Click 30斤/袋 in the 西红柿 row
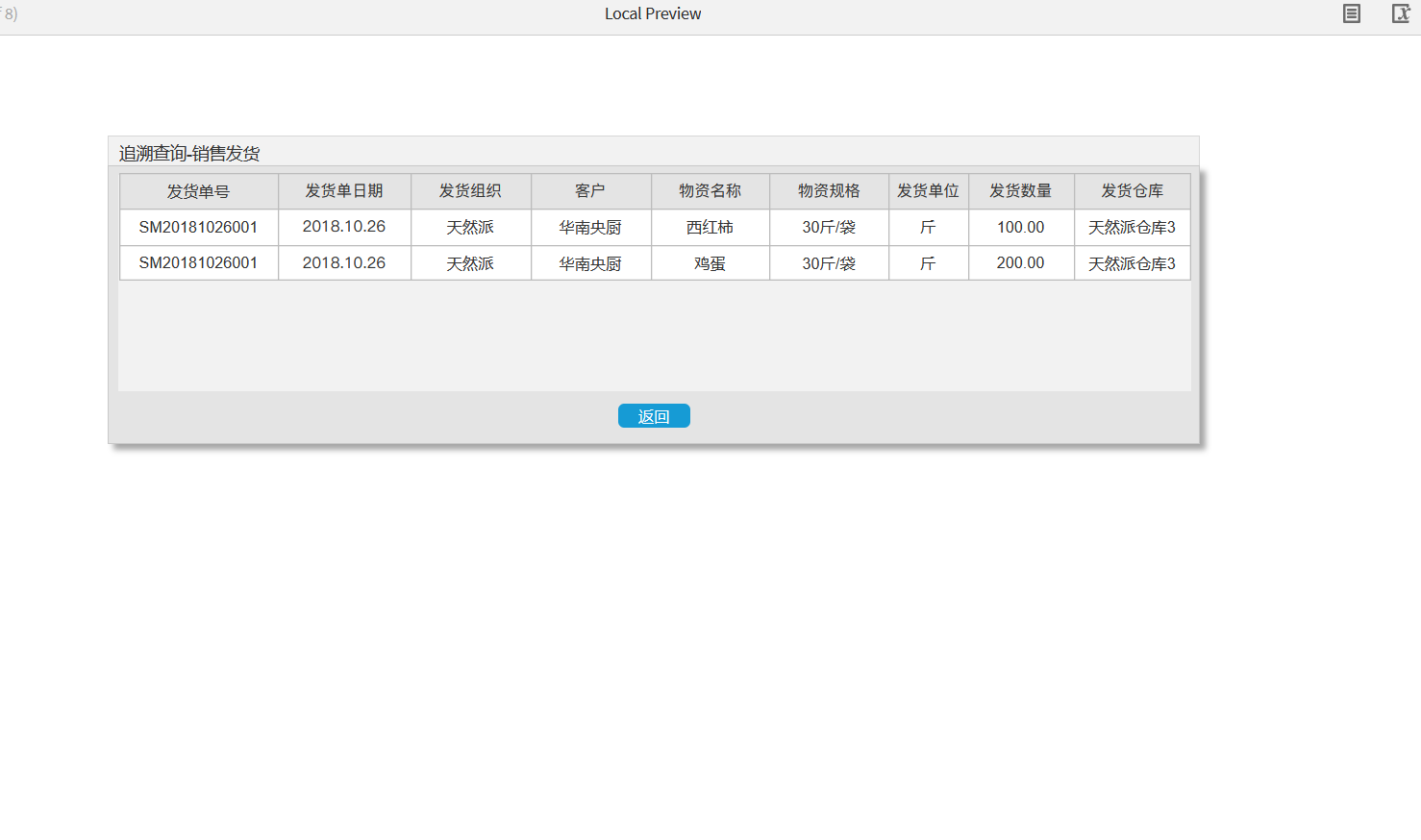Screen dimensions: 1421x840 click(830, 228)
